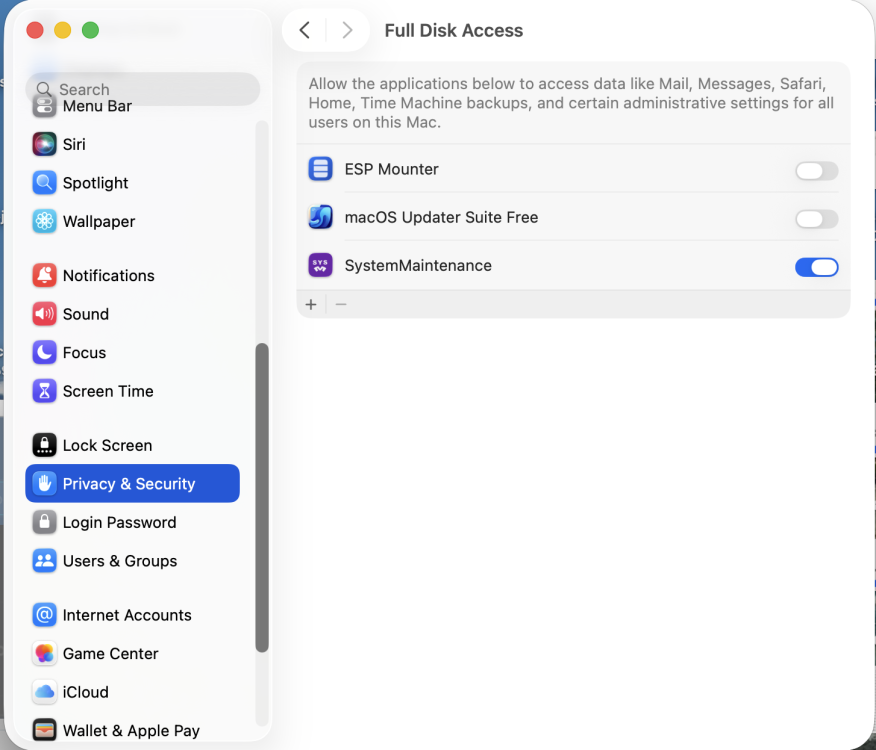
Task: Click the Privacy & Security hand icon
Action: pos(44,483)
